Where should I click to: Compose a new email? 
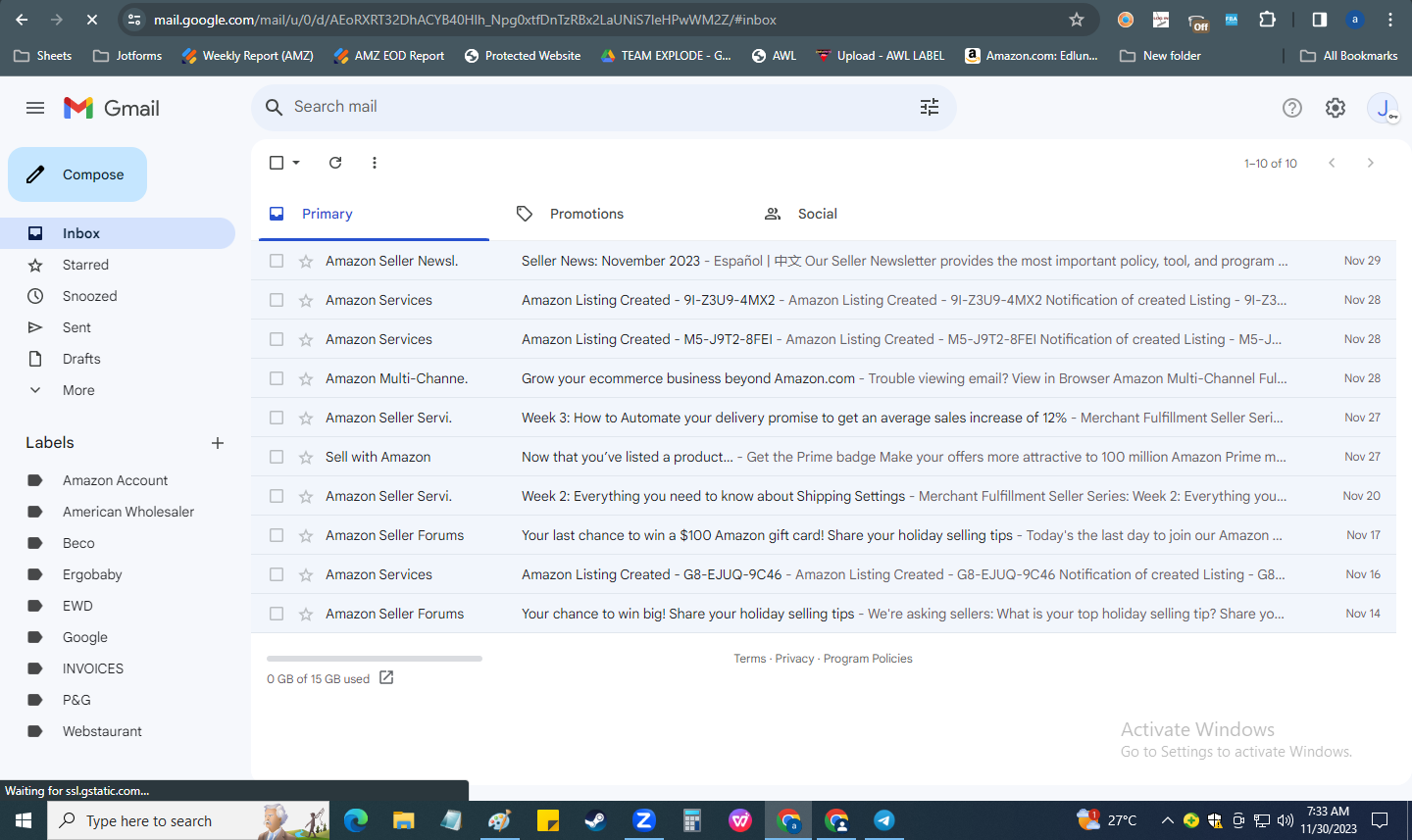click(x=77, y=174)
